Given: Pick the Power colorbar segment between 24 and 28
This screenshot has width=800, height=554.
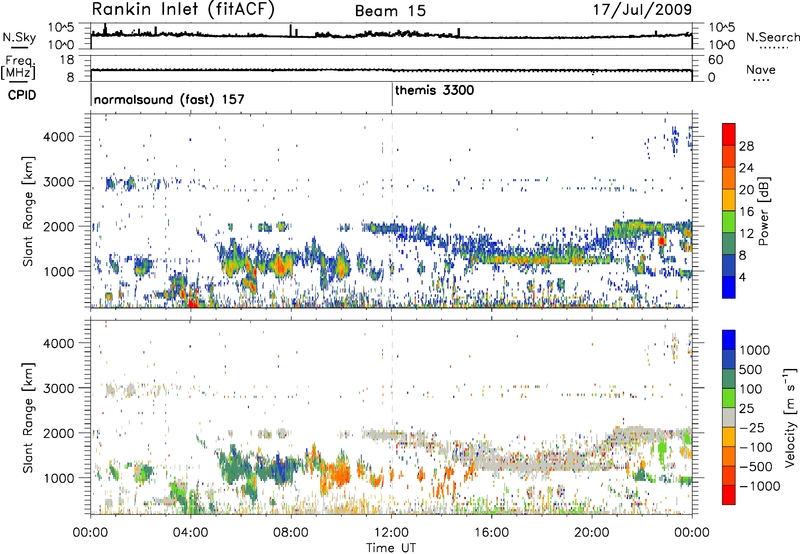Looking at the screenshot, I should pyautogui.click(x=729, y=156).
